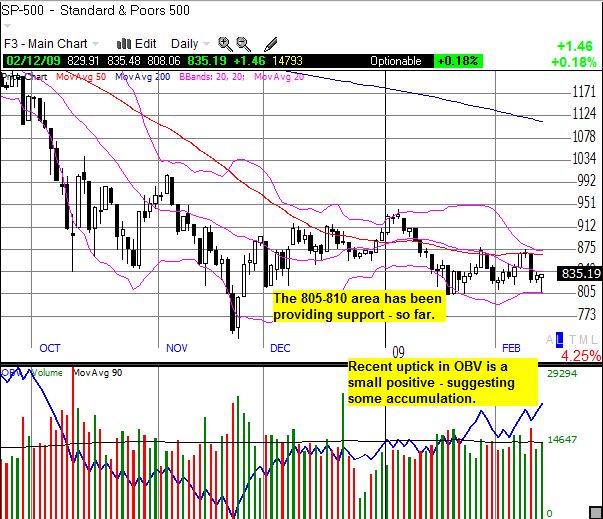Click the Optionable label
The height and width of the screenshot is (519, 603).
click(x=396, y=61)
